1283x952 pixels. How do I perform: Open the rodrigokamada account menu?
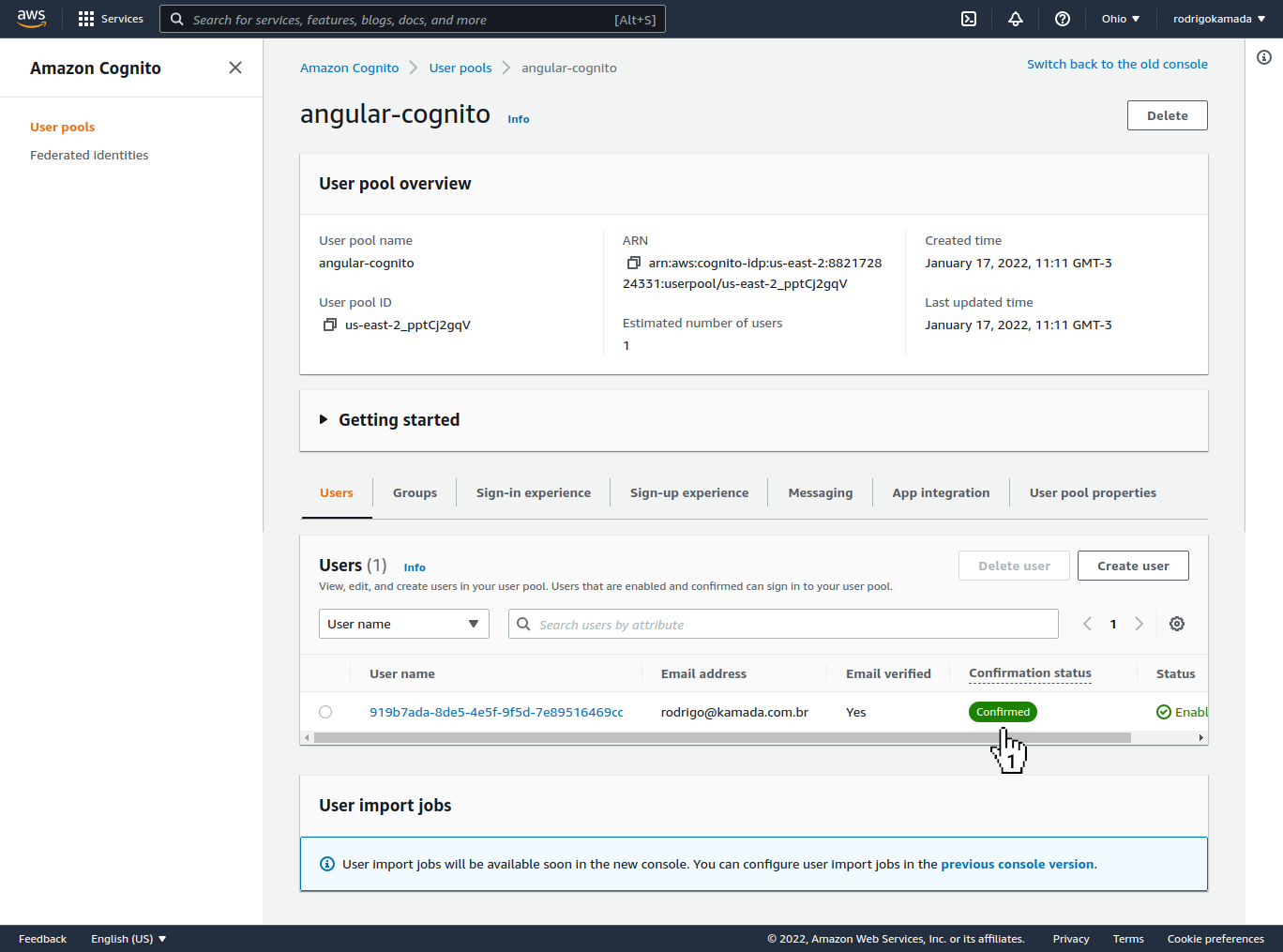click(1218, 19)
